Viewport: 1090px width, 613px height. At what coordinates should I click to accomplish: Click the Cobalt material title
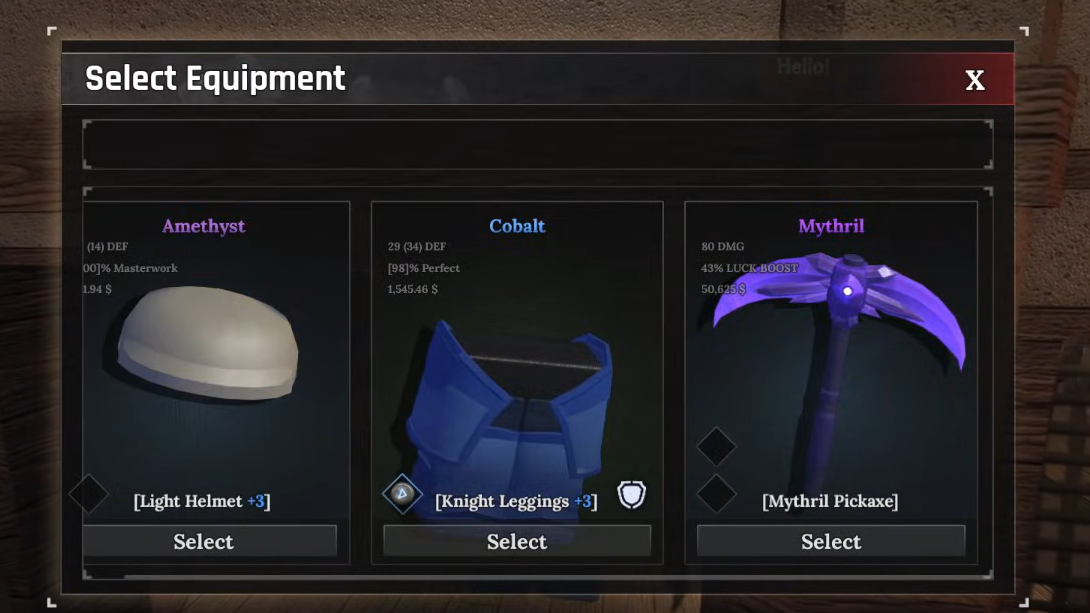coord(516,226)
